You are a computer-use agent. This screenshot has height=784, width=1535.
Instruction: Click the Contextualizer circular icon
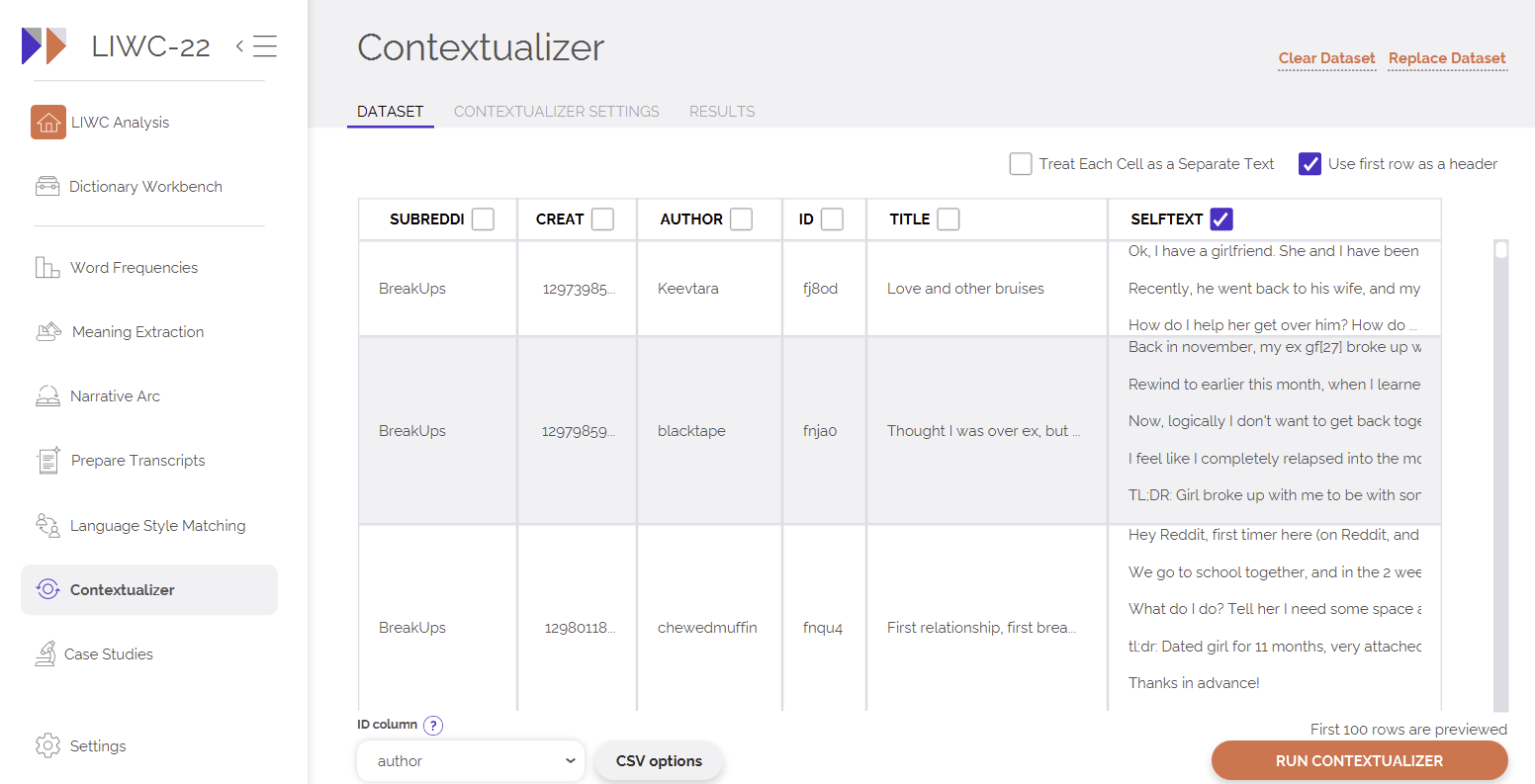[47, 589]
